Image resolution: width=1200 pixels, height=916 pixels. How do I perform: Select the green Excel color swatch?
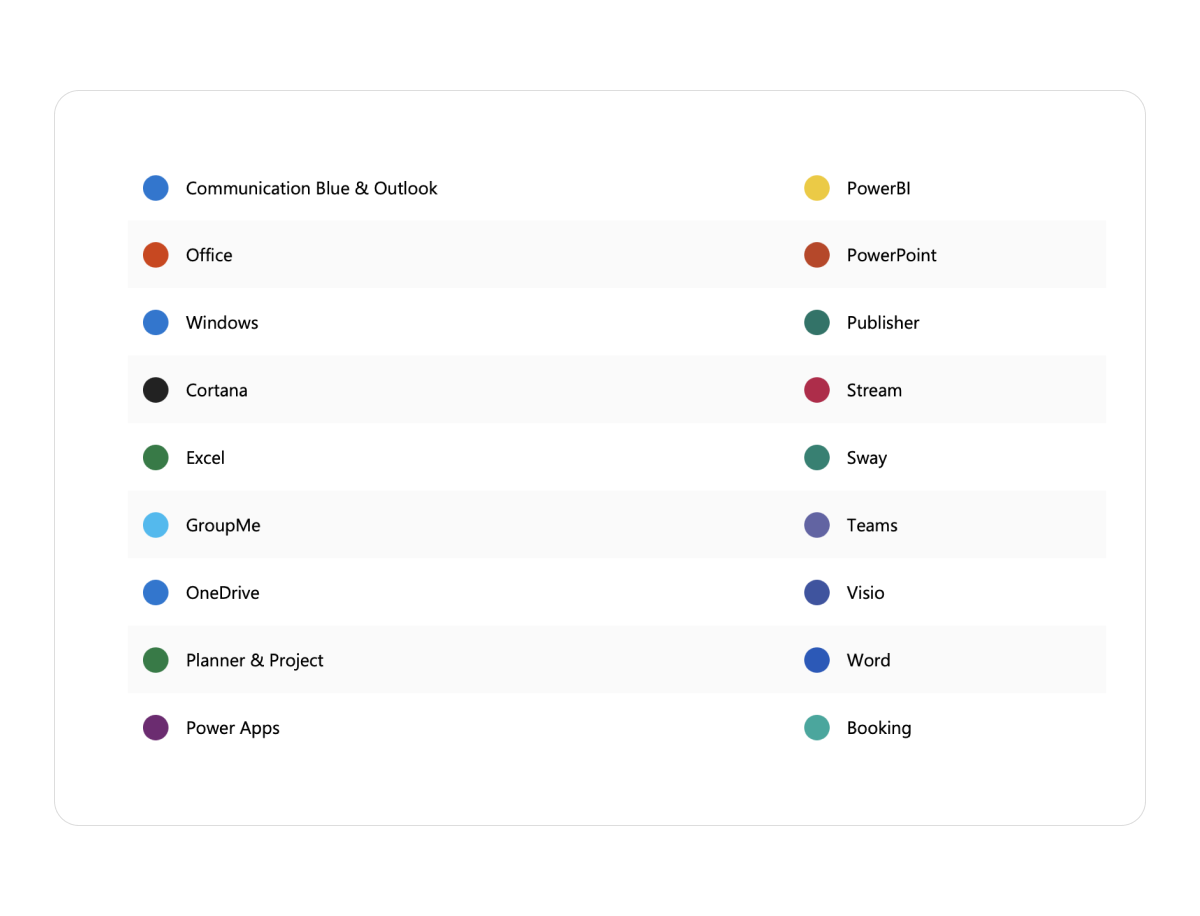[x=156, y=458]
